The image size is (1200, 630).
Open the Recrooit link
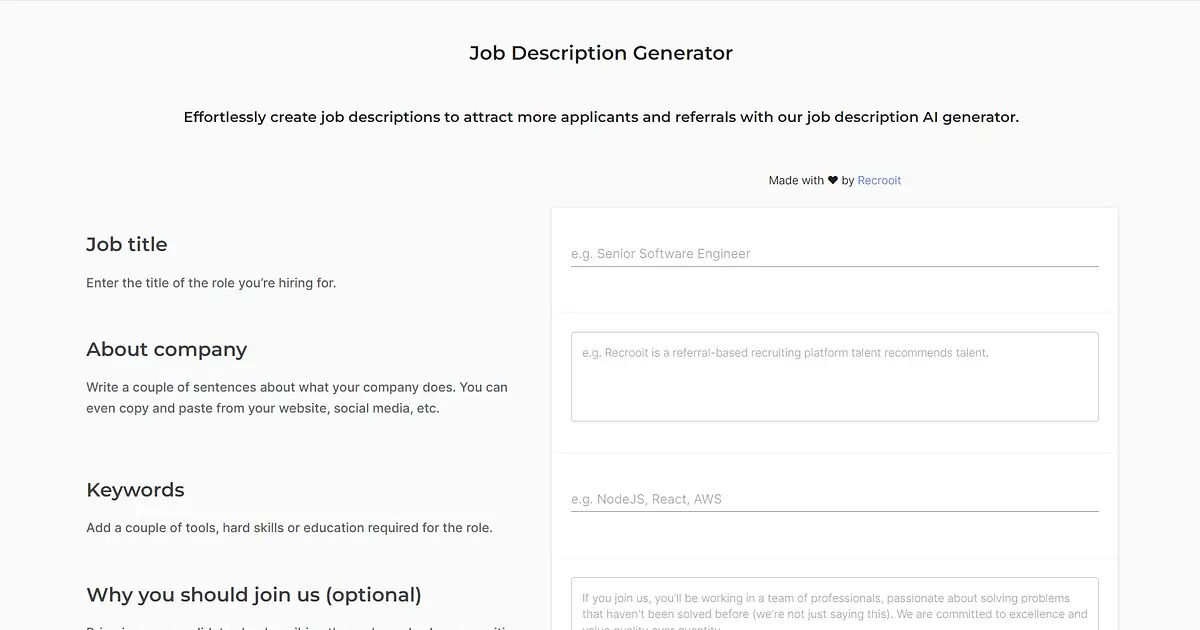pos(879,181)
